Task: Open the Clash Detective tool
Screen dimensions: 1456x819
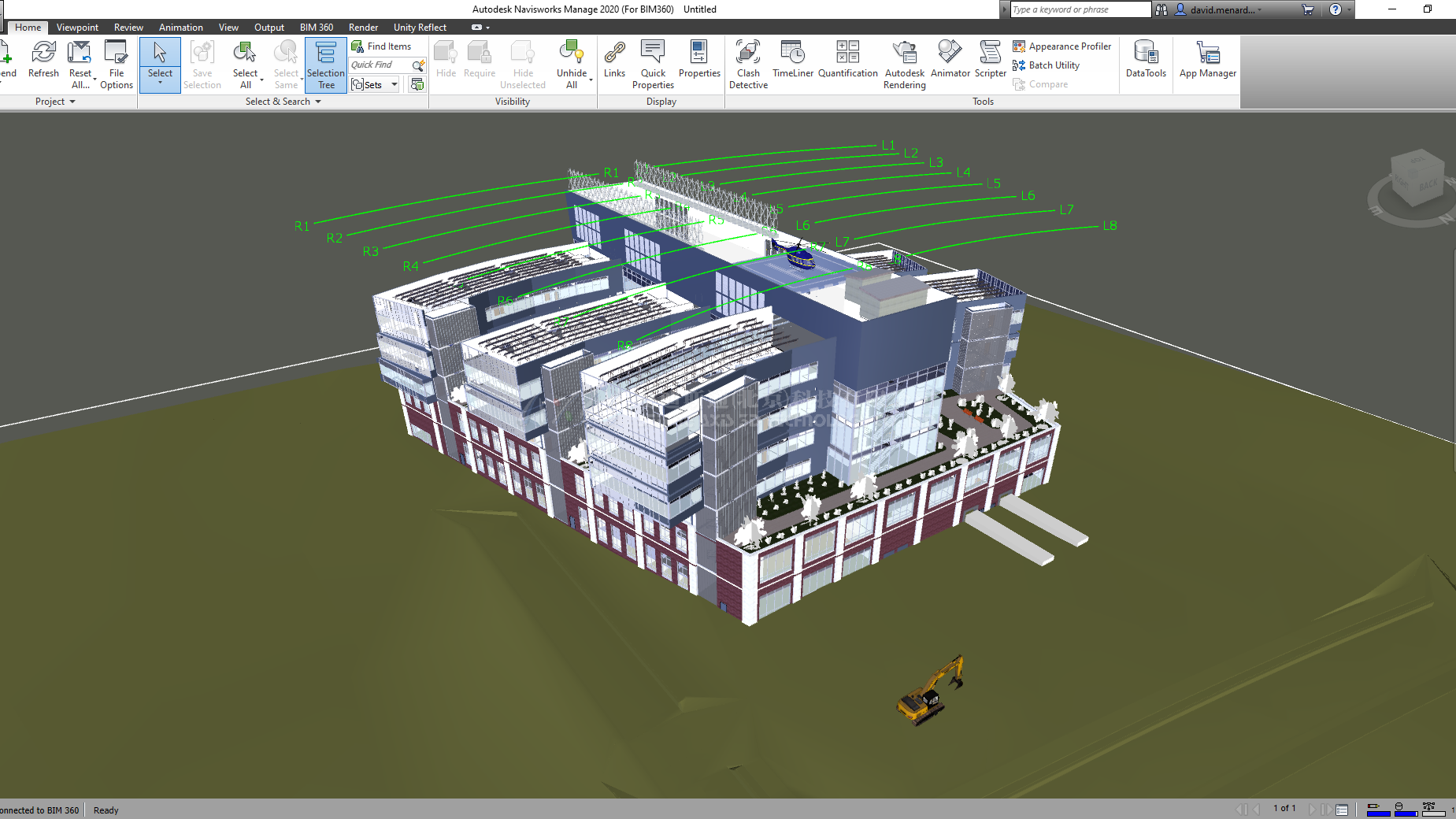Action: pos(747,64)
